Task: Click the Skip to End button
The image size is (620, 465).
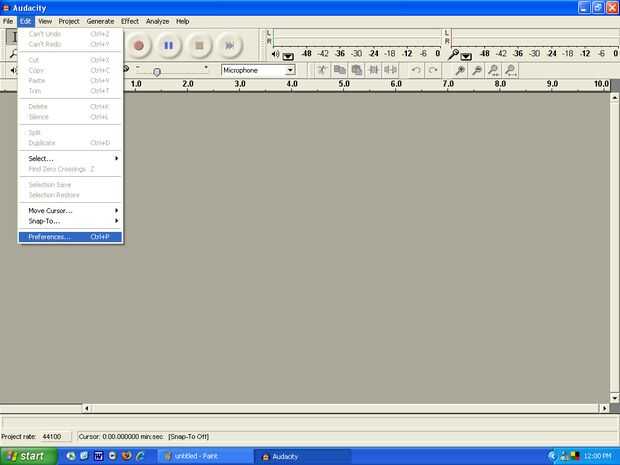Action: (229, 45)
